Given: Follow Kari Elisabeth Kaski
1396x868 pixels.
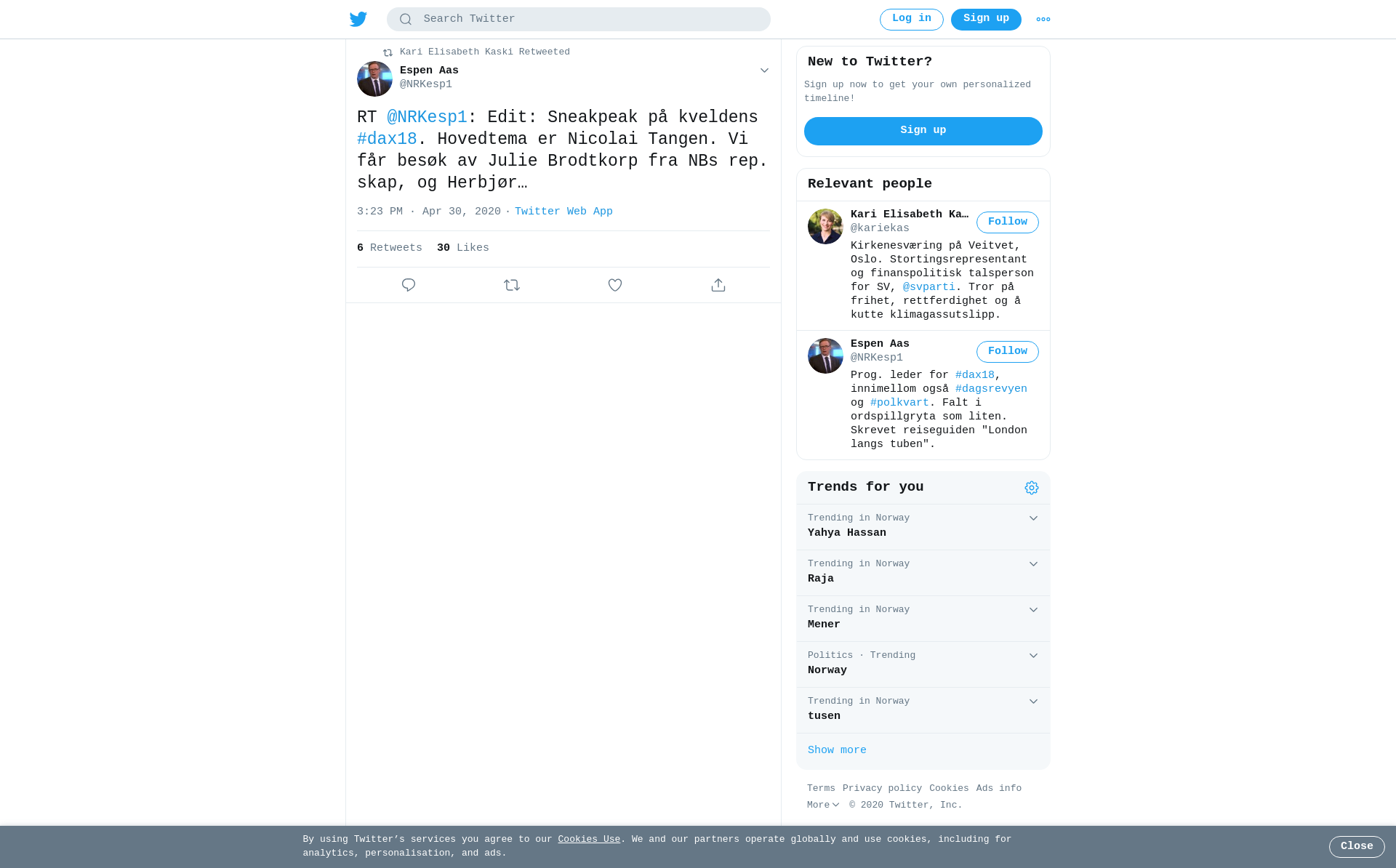Looking at the screenshot, I should (1008, 222).
